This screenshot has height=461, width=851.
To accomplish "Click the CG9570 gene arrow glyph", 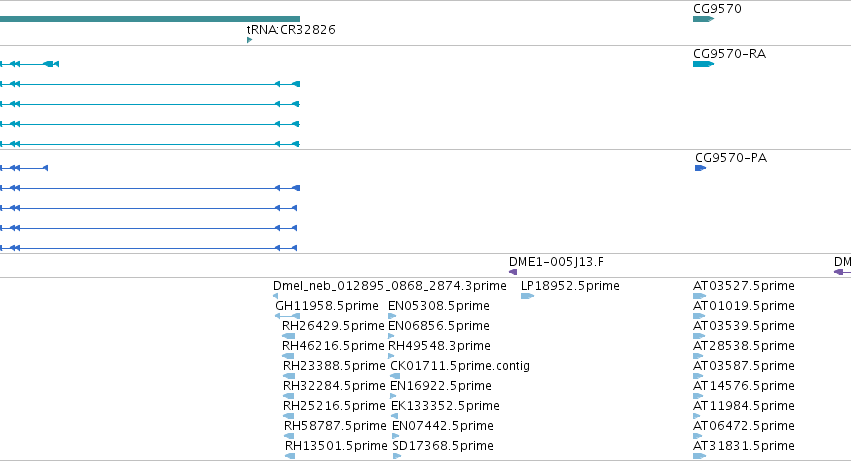I will (x=703, y=19).
